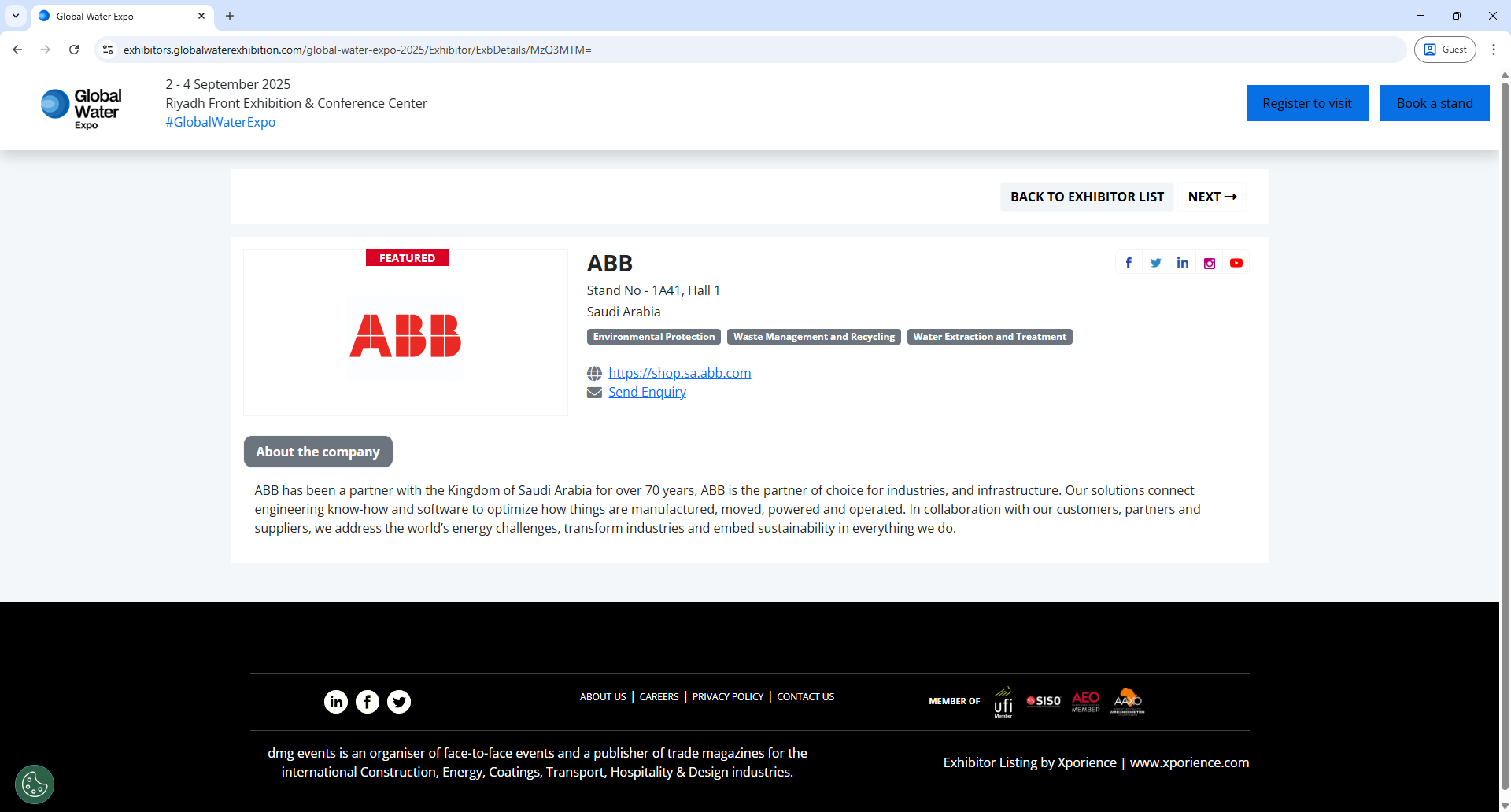The image size is (1511, 812).
Task: Open the #GlobalWaterExpo hashtag link
Action: click(220, 122)
